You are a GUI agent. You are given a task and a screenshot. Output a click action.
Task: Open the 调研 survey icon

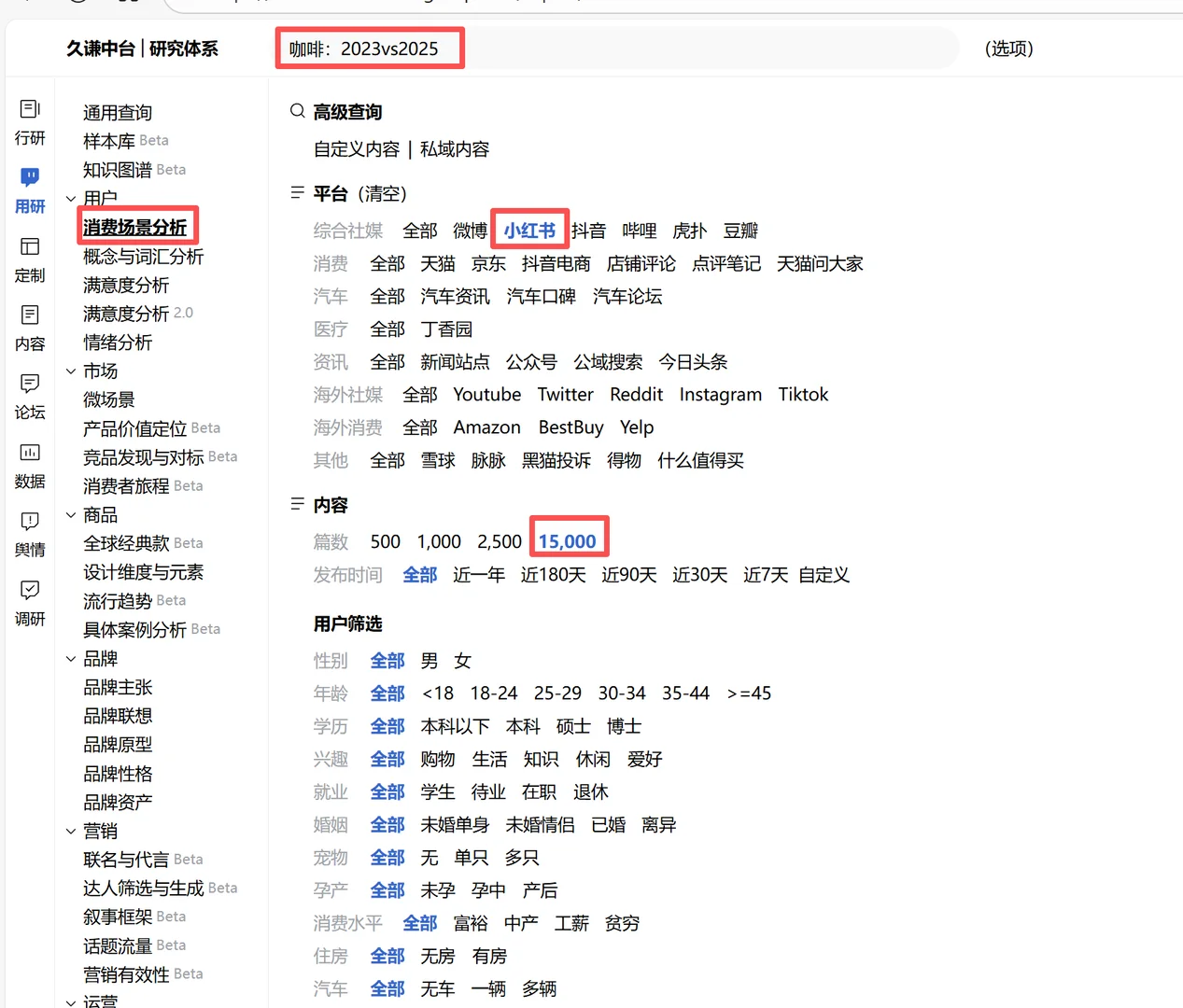[30, 590]
